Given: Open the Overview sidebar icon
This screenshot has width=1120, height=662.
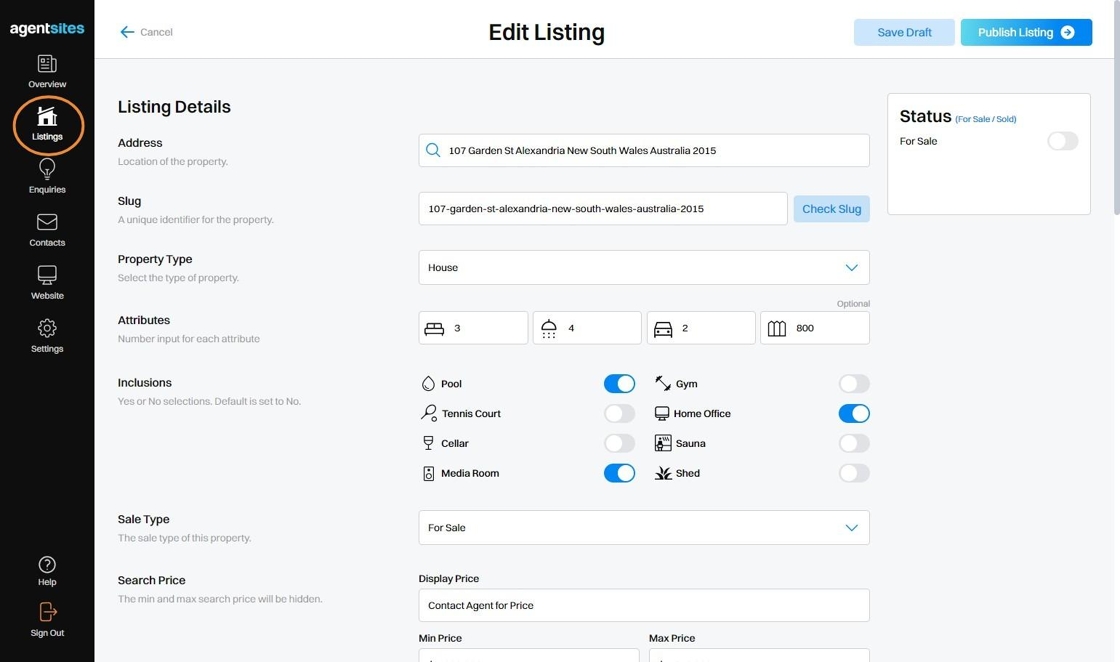Looking at the screenshot, I should [x=47, y=66].
